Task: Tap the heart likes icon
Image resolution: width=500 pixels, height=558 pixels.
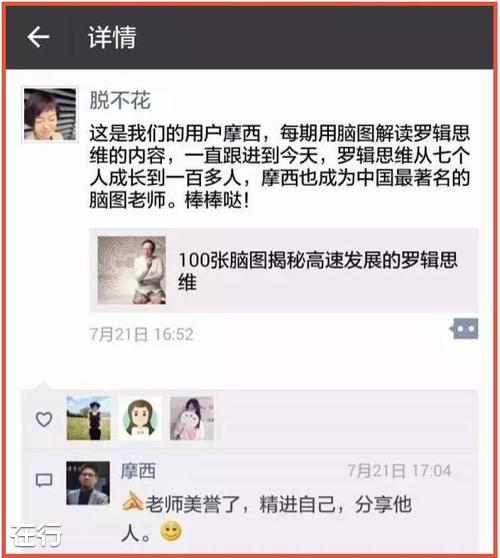Action: click(44, 419)
